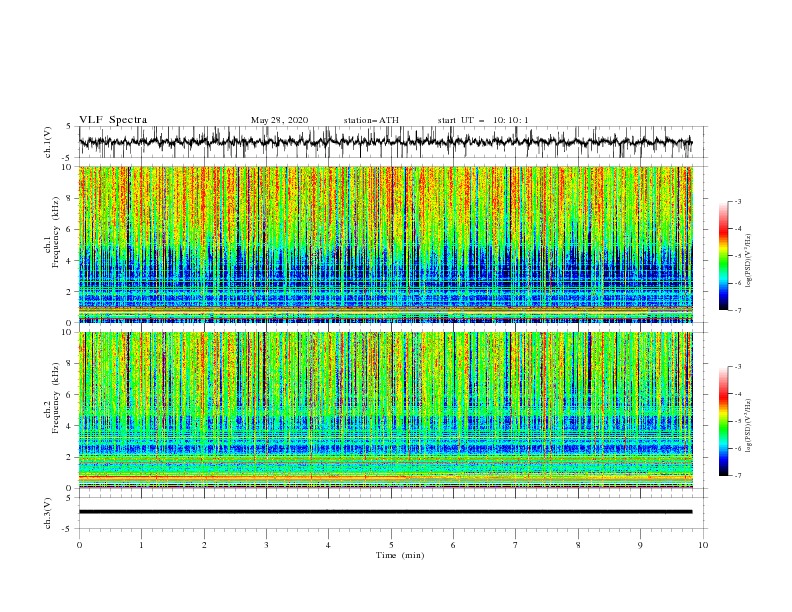The width and height of the screenshot is (792, 612).
Task: Click the time axis tick label "6"
Action: pyautogui.click(x=453, y=545)
